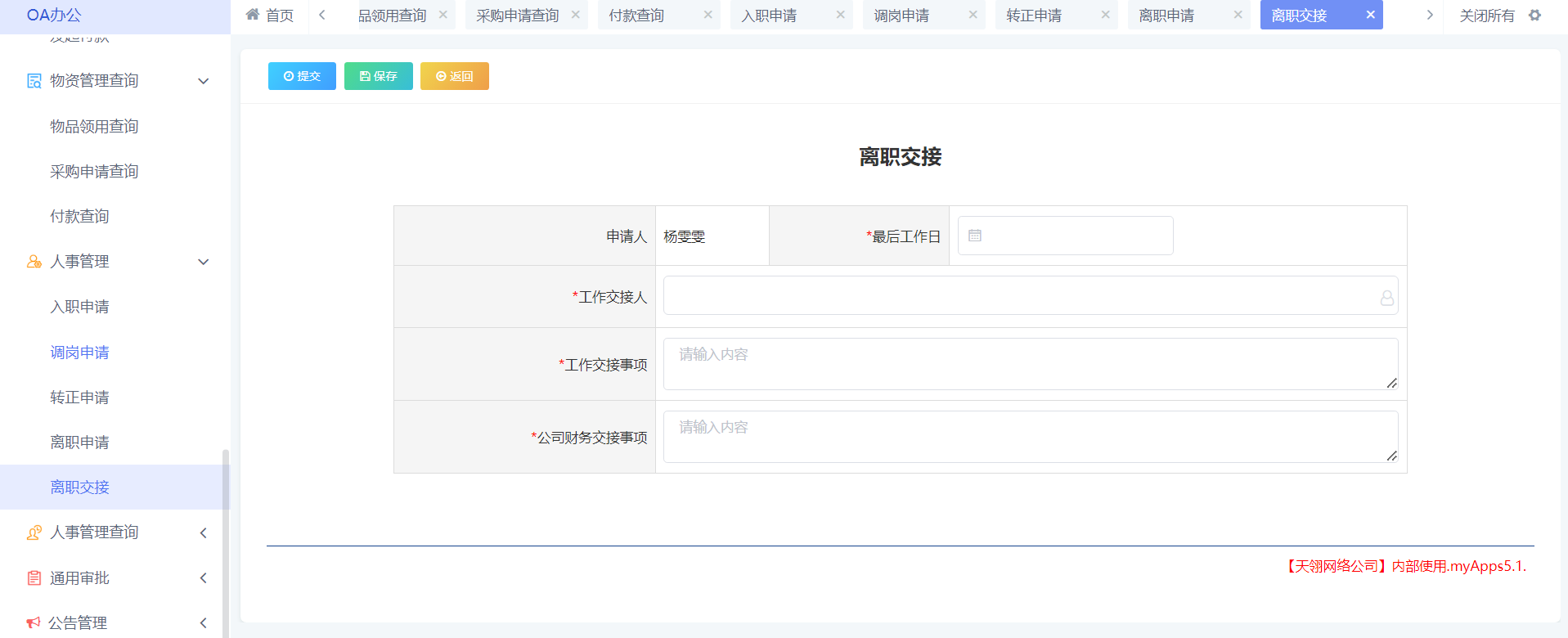The image size is (1568, 638).
Task: Save the form with 保存 button
Action: pos(378,76)
